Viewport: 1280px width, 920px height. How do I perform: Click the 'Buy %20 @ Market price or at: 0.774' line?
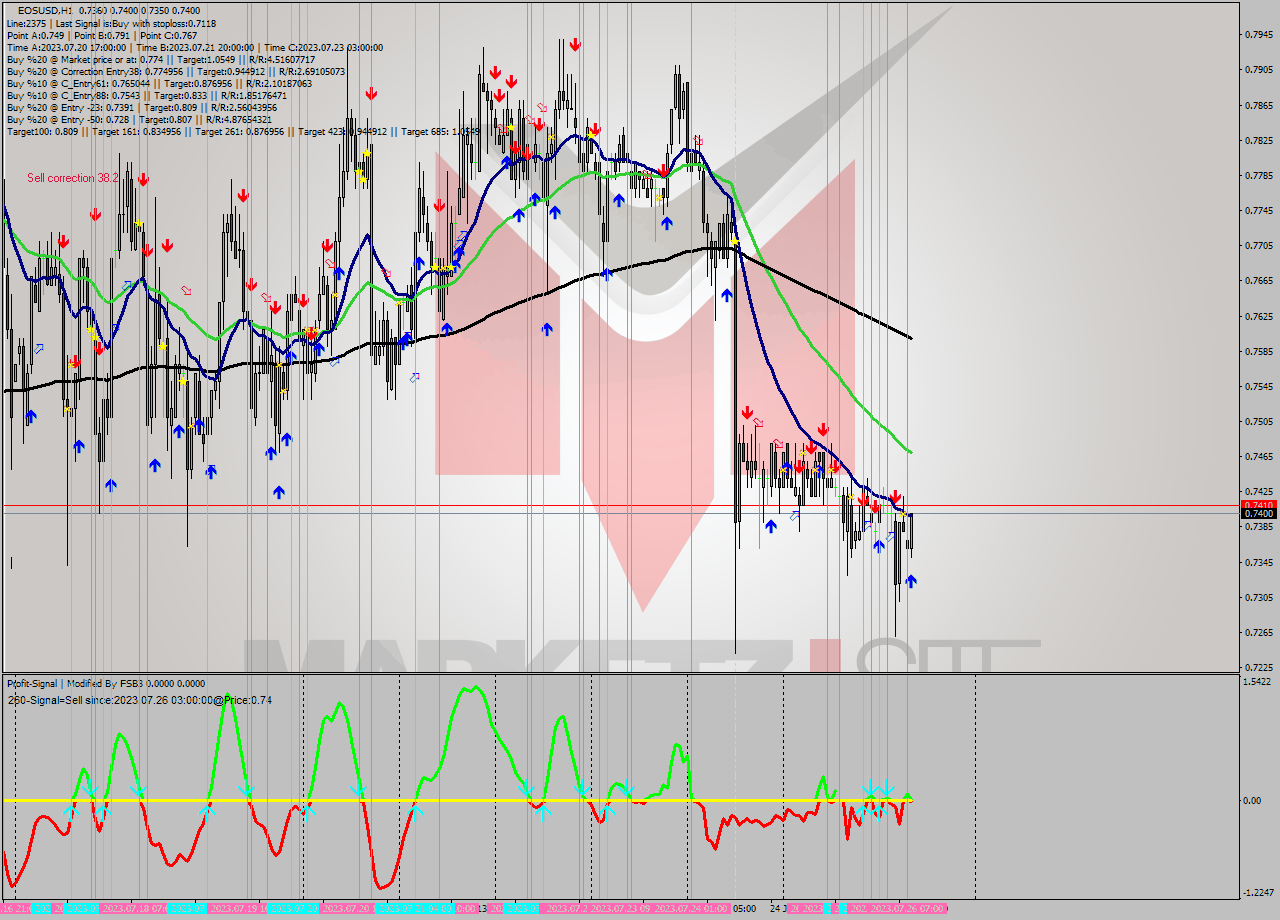point(161,59)
